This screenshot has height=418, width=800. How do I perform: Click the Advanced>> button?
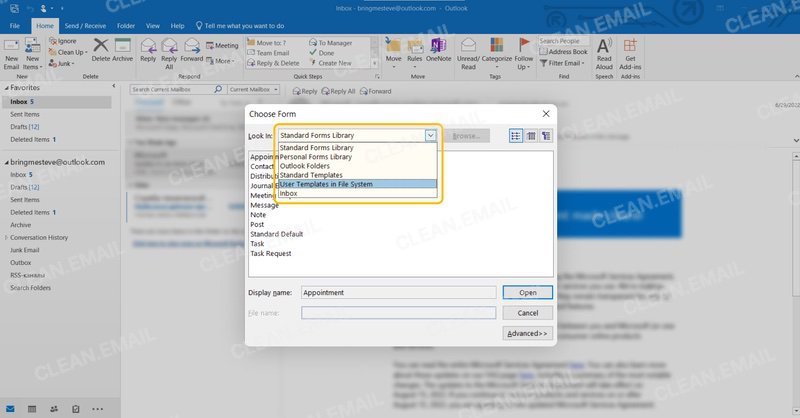(x=528, y=333)
